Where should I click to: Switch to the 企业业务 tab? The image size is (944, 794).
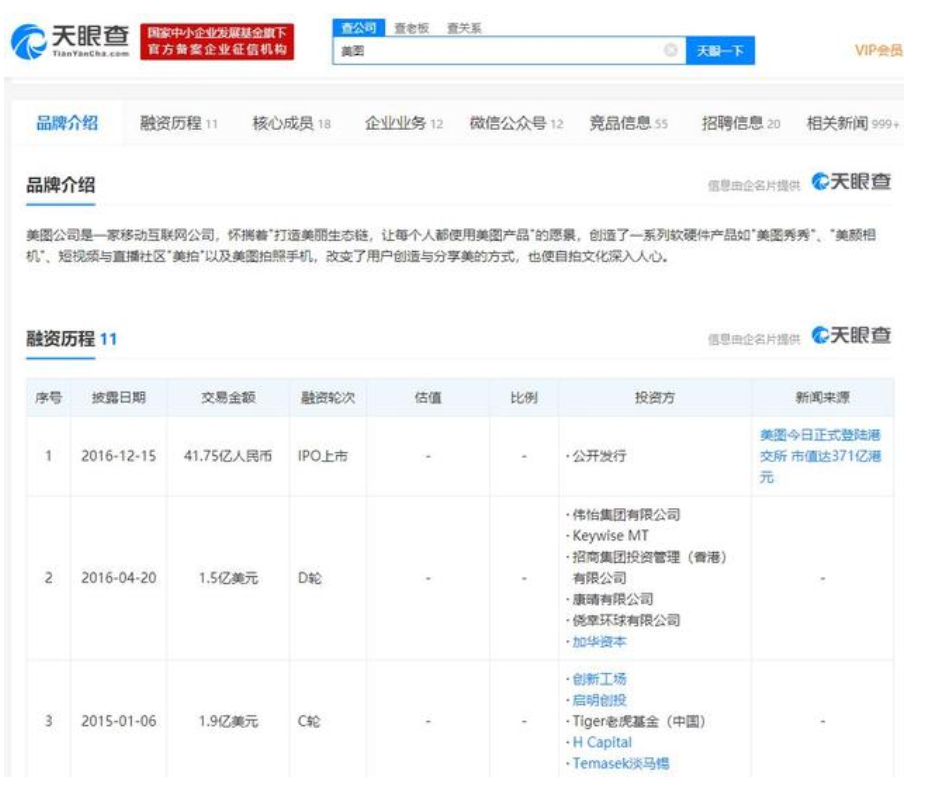tap(404, 123)
